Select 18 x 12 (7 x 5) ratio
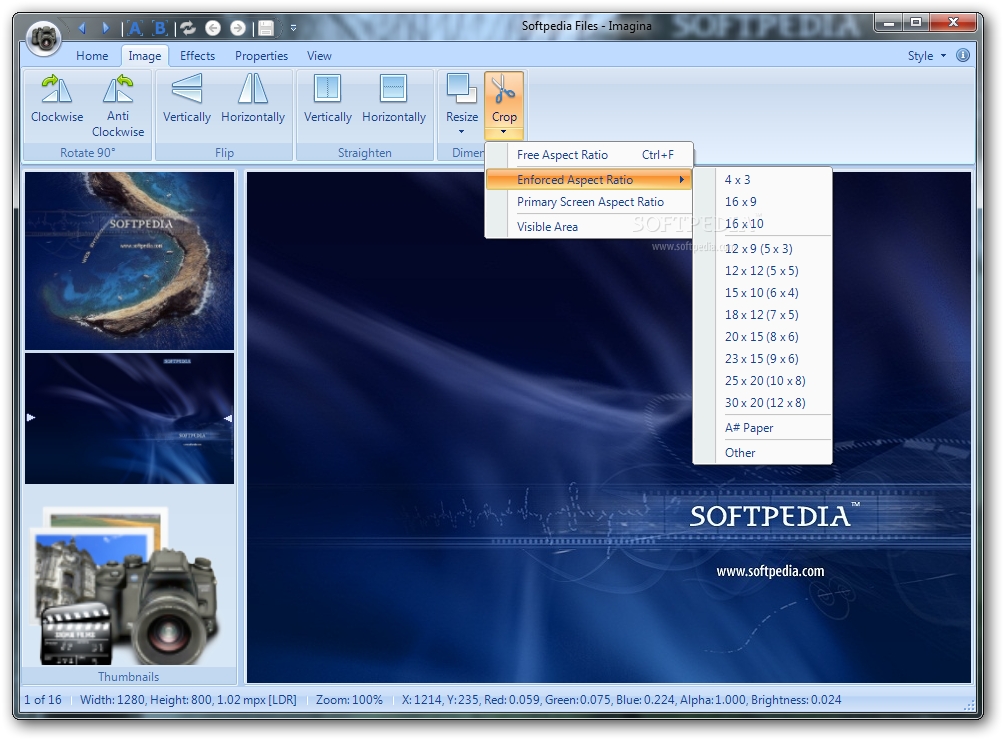The width and height of the screenshot is (1004, 740). [763, 315]
